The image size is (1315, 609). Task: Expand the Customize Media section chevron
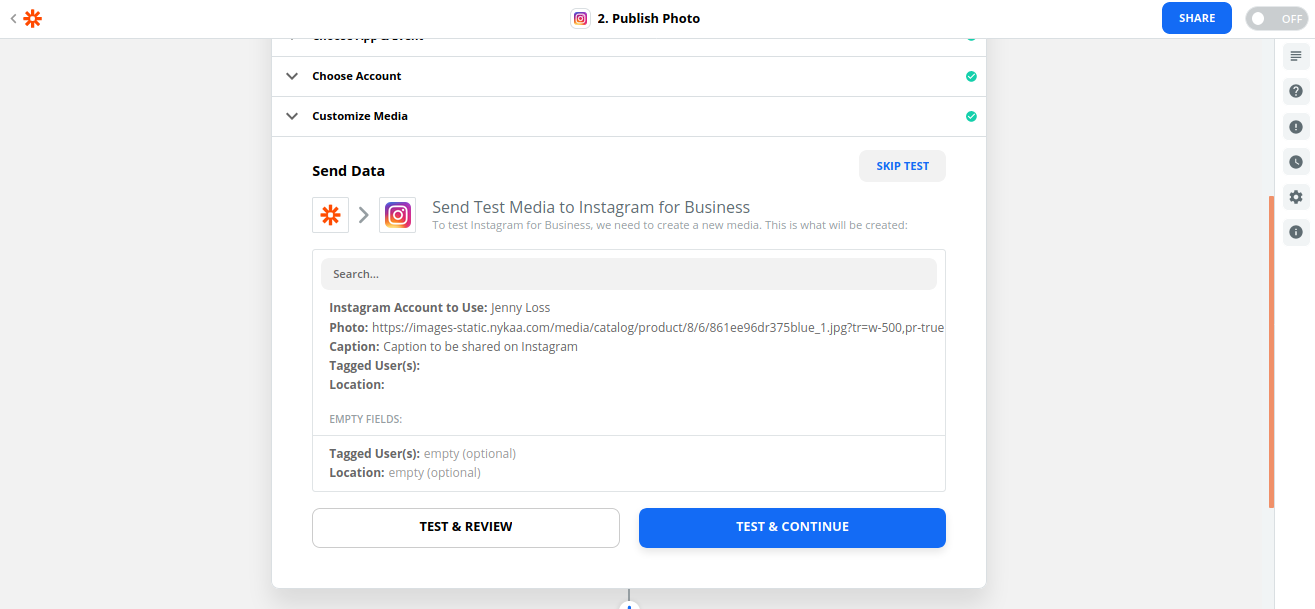292,116
